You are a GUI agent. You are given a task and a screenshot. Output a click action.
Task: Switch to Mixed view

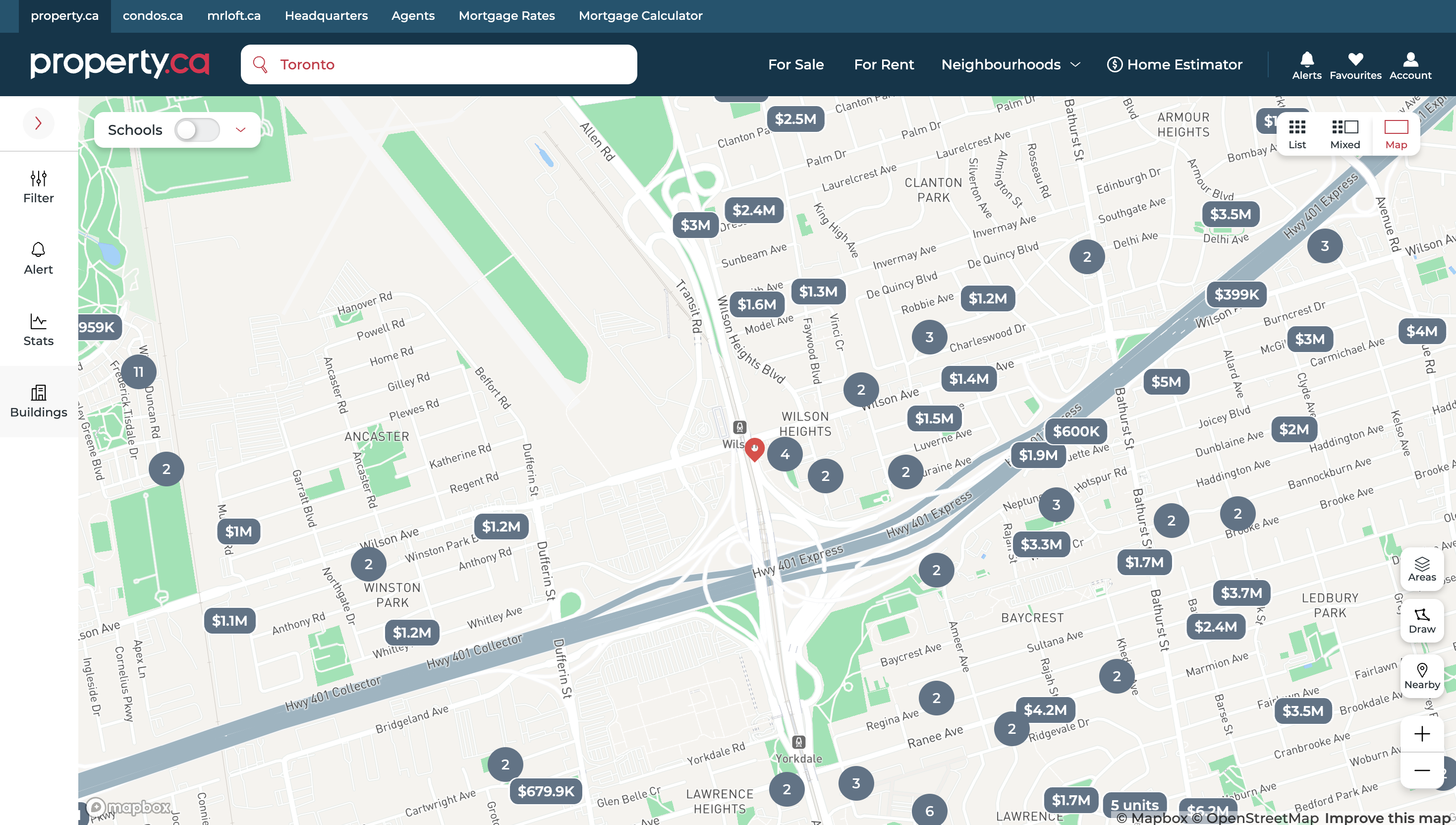pyautogui.click(x=1345, y=134)
